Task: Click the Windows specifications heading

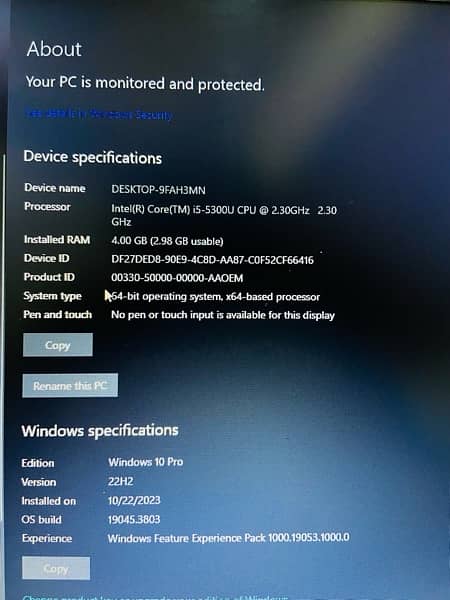Action: click(100, 430)
